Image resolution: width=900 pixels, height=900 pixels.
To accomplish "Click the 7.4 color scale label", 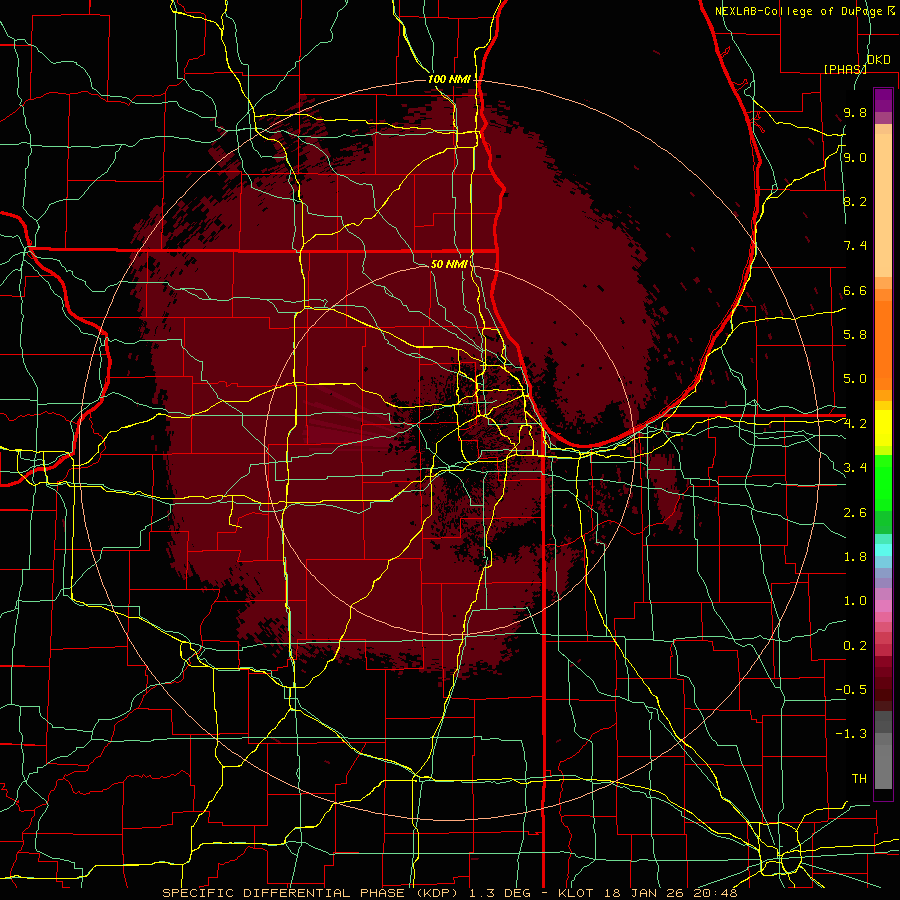I will [x=855, y=246].
